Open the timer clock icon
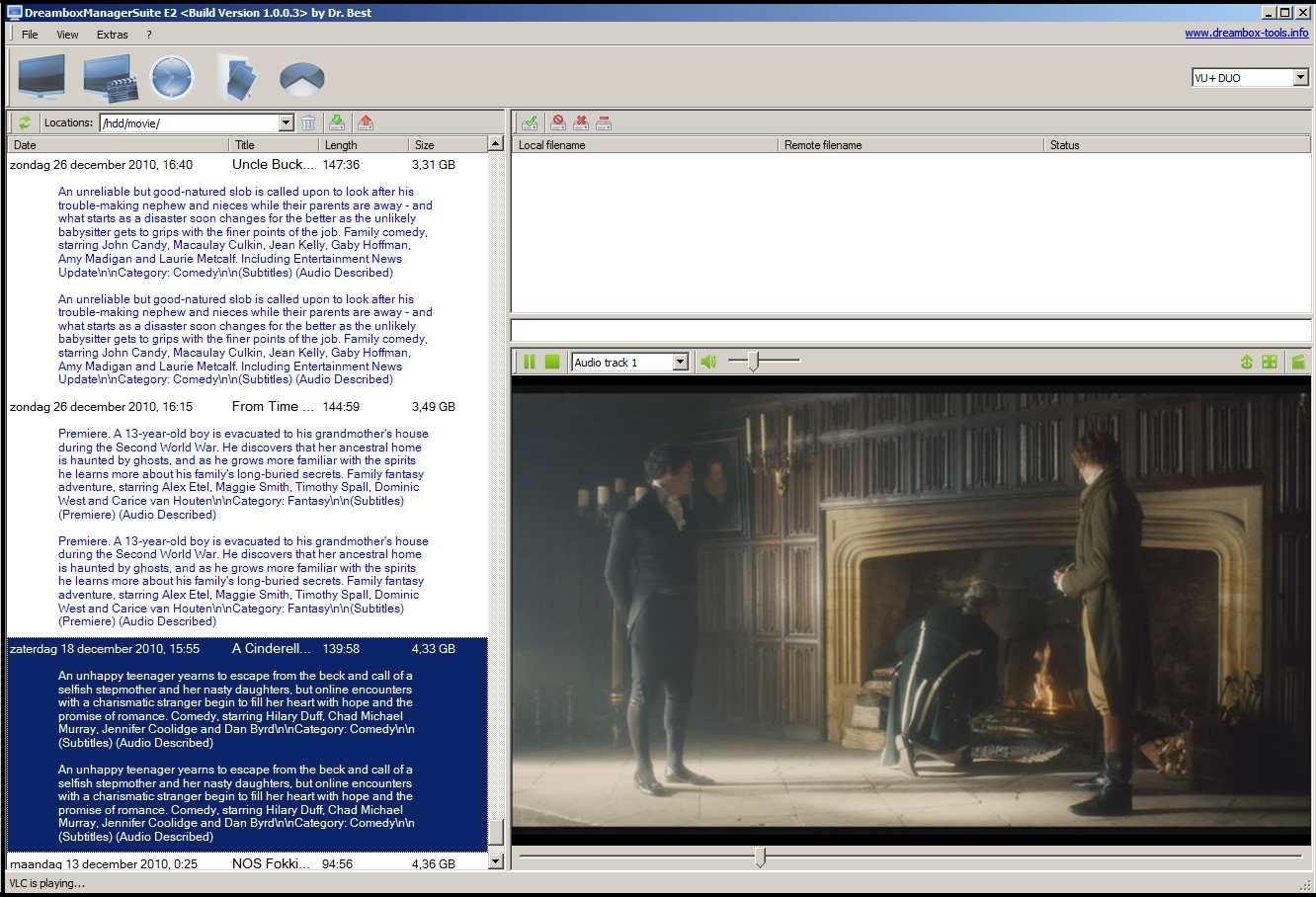 [x=172, y=77]
